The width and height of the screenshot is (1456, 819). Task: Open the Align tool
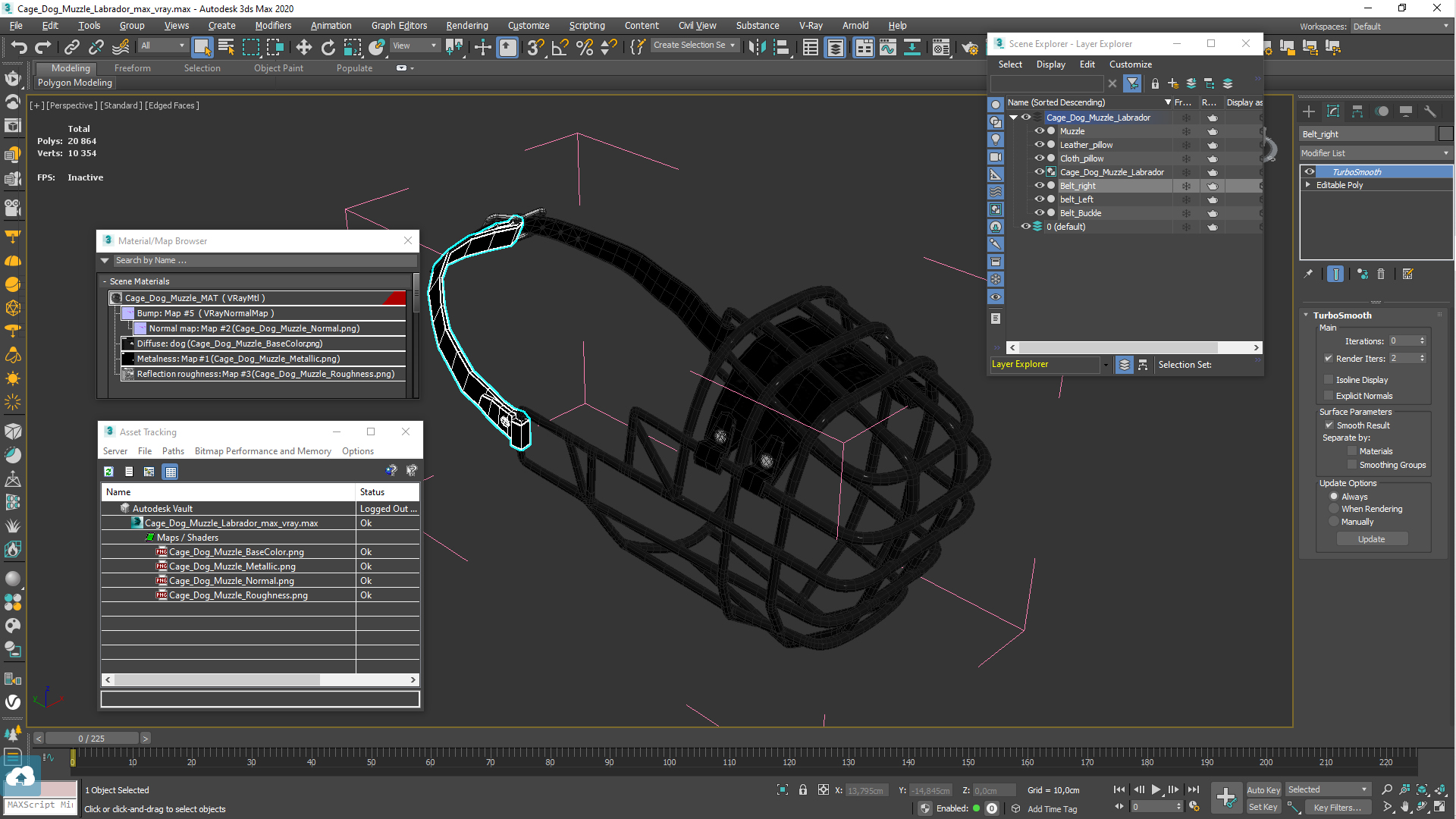click(x=781, y=47)
